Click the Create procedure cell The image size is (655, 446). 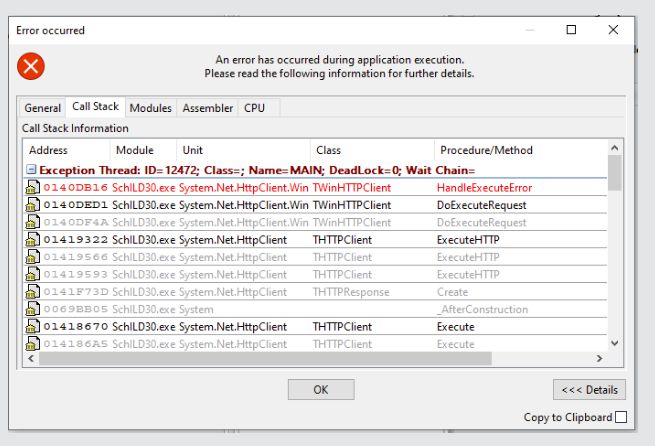pos(452,292)
